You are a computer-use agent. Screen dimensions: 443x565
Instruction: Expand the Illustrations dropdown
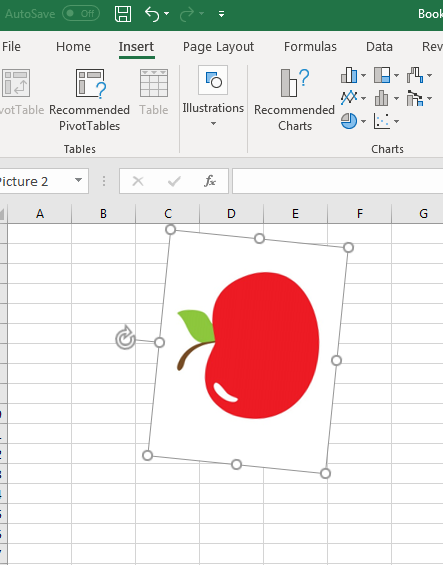tap(213, 96)
